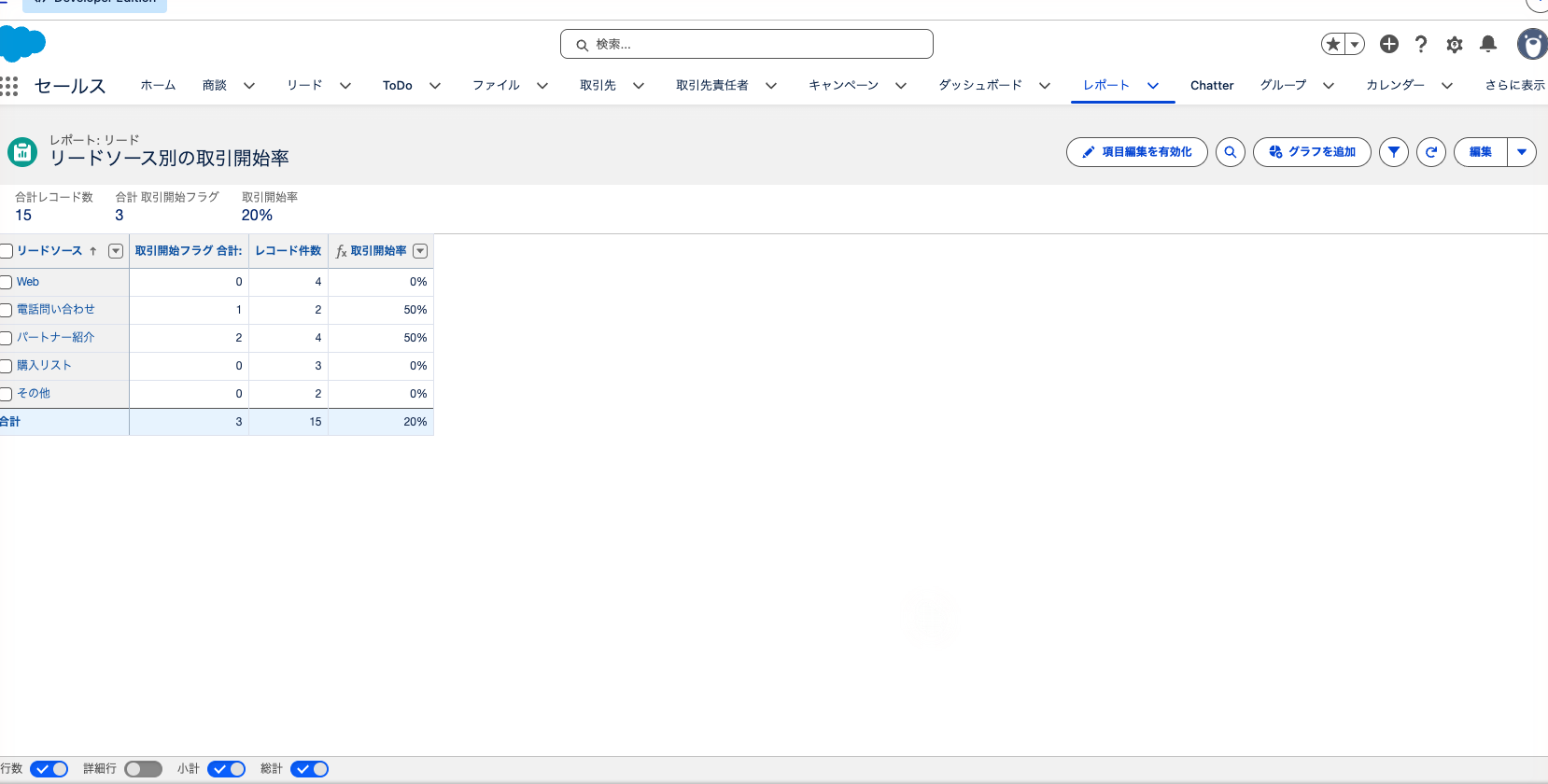Open the その他 lead source link
Screen dimensions: 1548x784
point(34,394)
